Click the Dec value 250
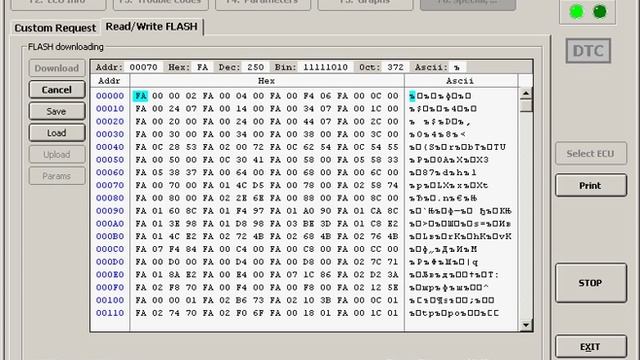This screenshot has width=640, height=360. tap(255, 67)
